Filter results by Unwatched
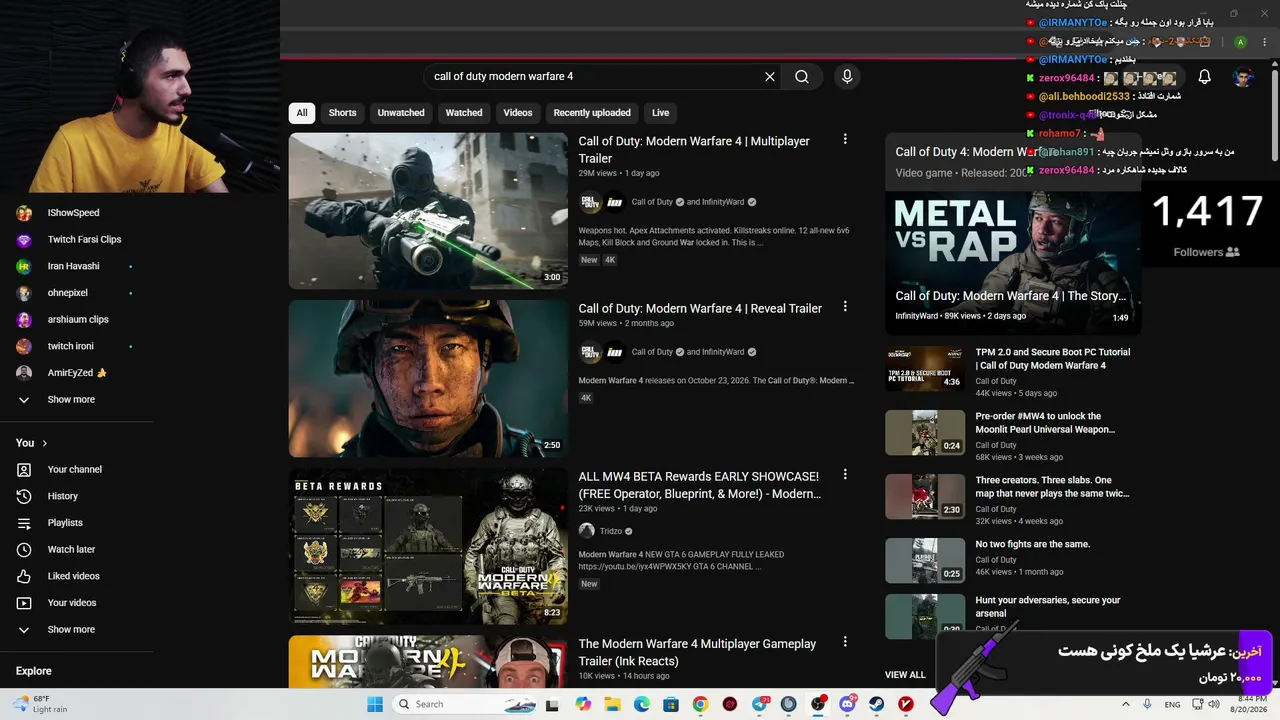The image size is (1280, 720). (401, 113)
